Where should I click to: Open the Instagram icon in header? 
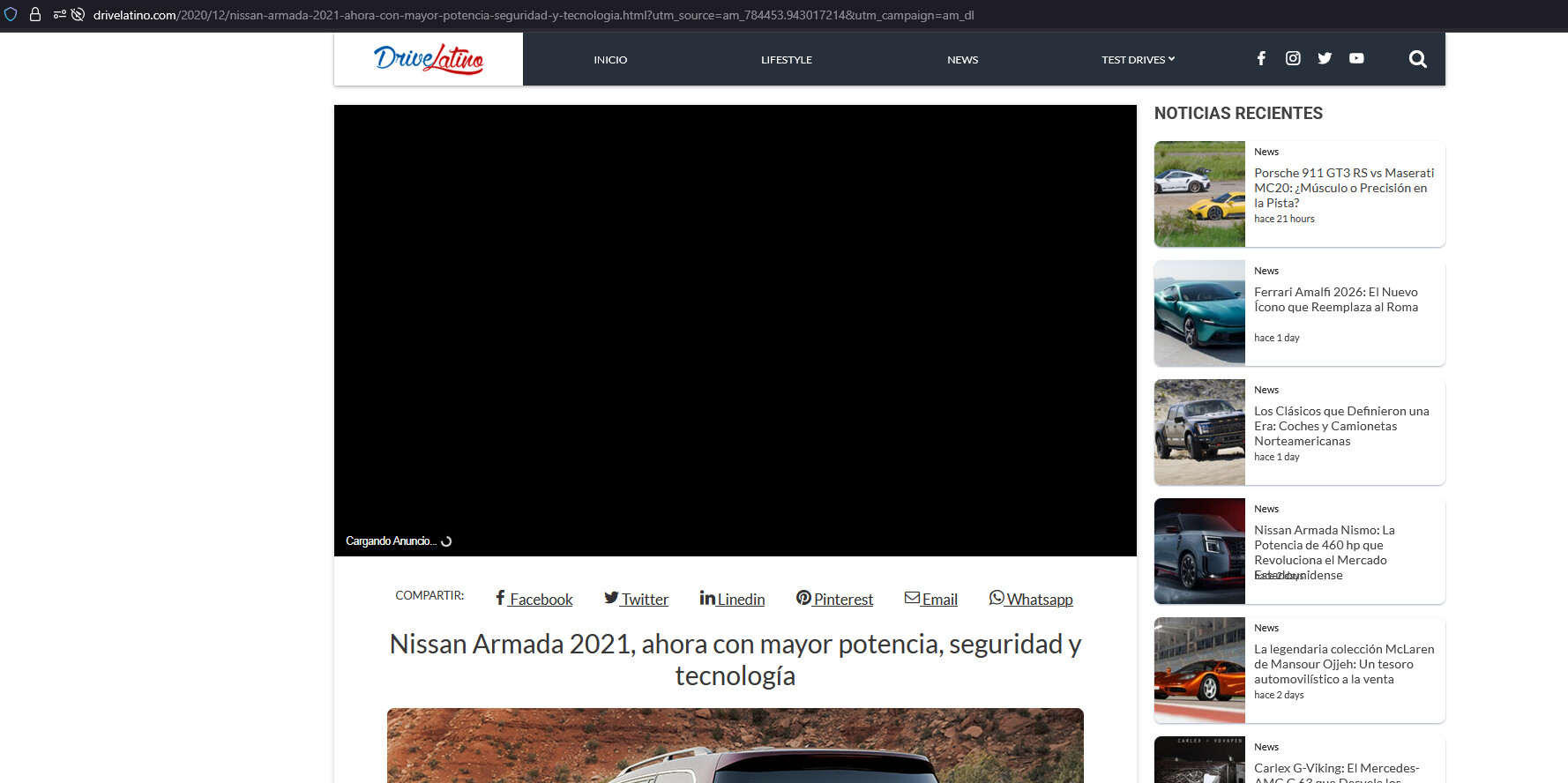pos(1293,58)
